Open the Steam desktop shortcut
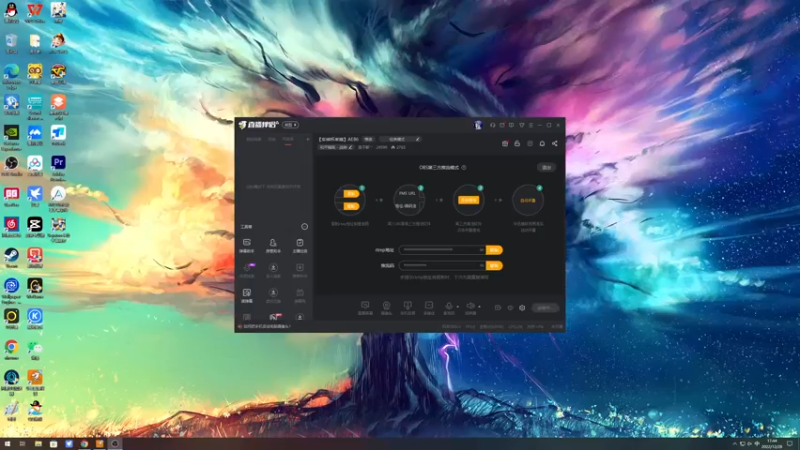 click(11, 258)
